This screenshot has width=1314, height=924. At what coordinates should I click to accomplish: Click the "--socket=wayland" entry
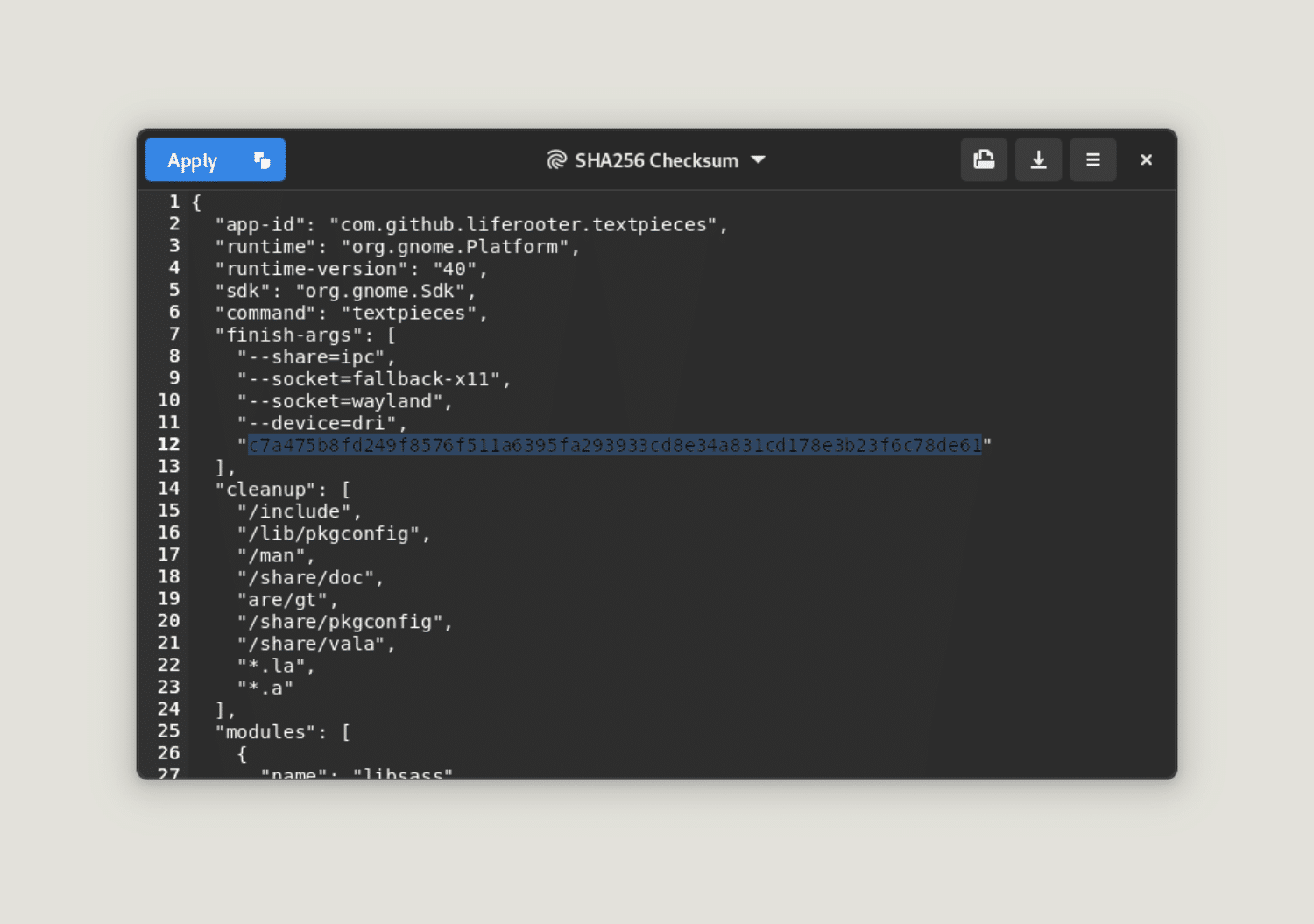tap(345, 401)
